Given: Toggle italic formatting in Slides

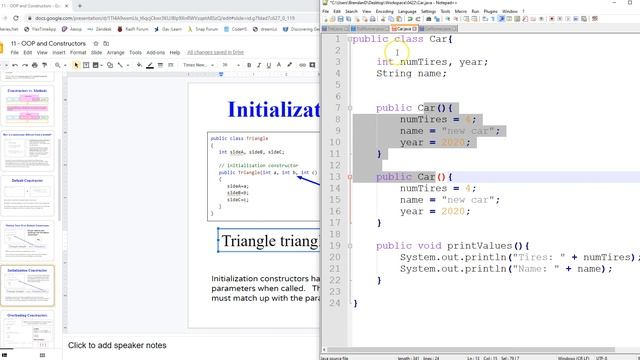Looking at the screenshot, I should pyautogui.click(x=259, y=65).
